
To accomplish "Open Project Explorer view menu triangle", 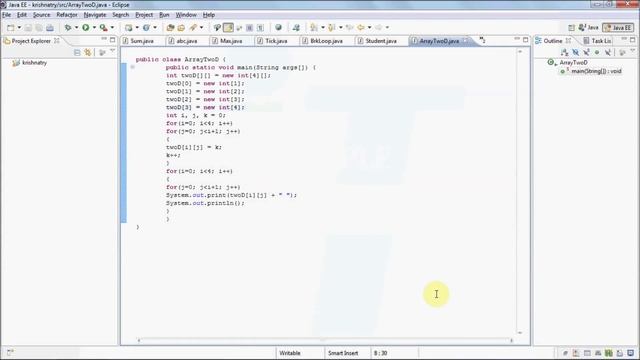I will click(112, 51).
